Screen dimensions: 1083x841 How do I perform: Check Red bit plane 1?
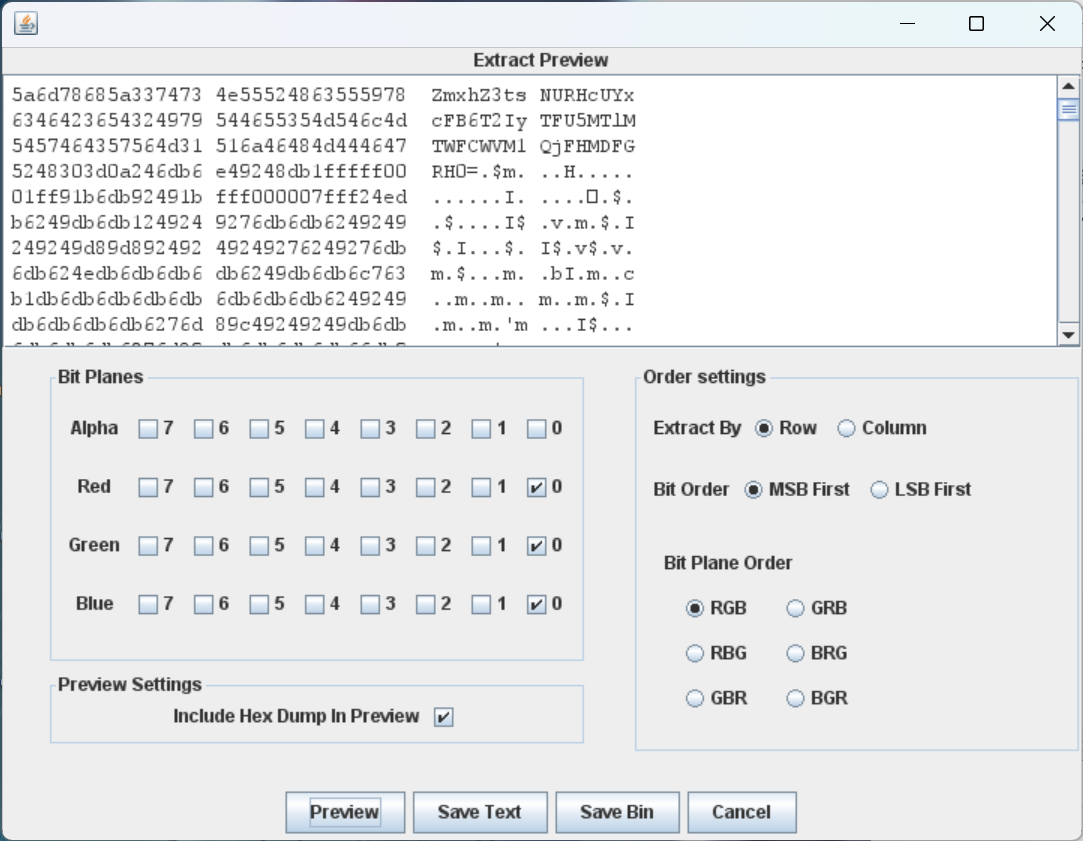(x=481, y=488)
